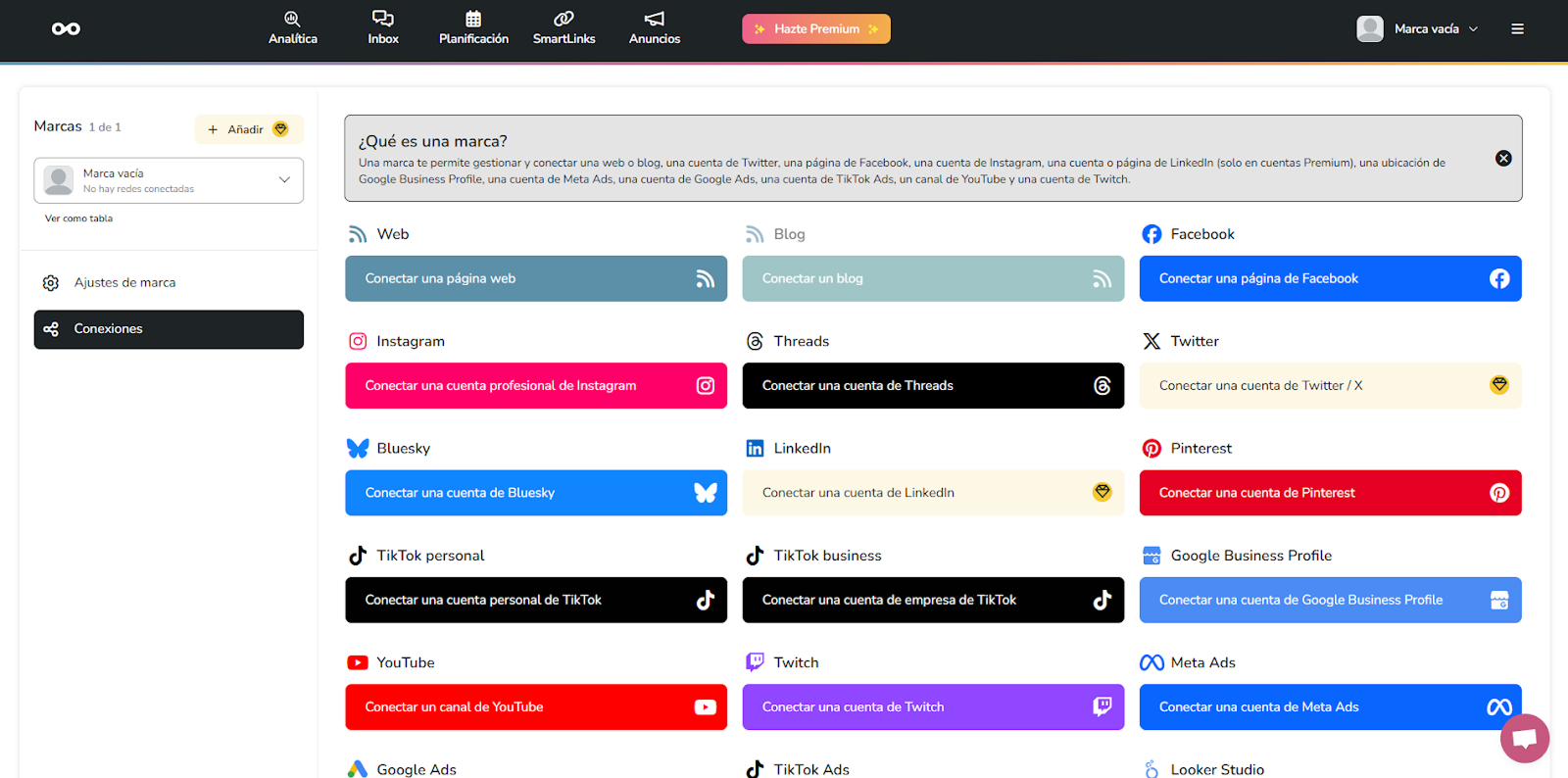Click the "Google Ads" section label
The width and height of the screenshot is (1568, 778).
[416, 769]
